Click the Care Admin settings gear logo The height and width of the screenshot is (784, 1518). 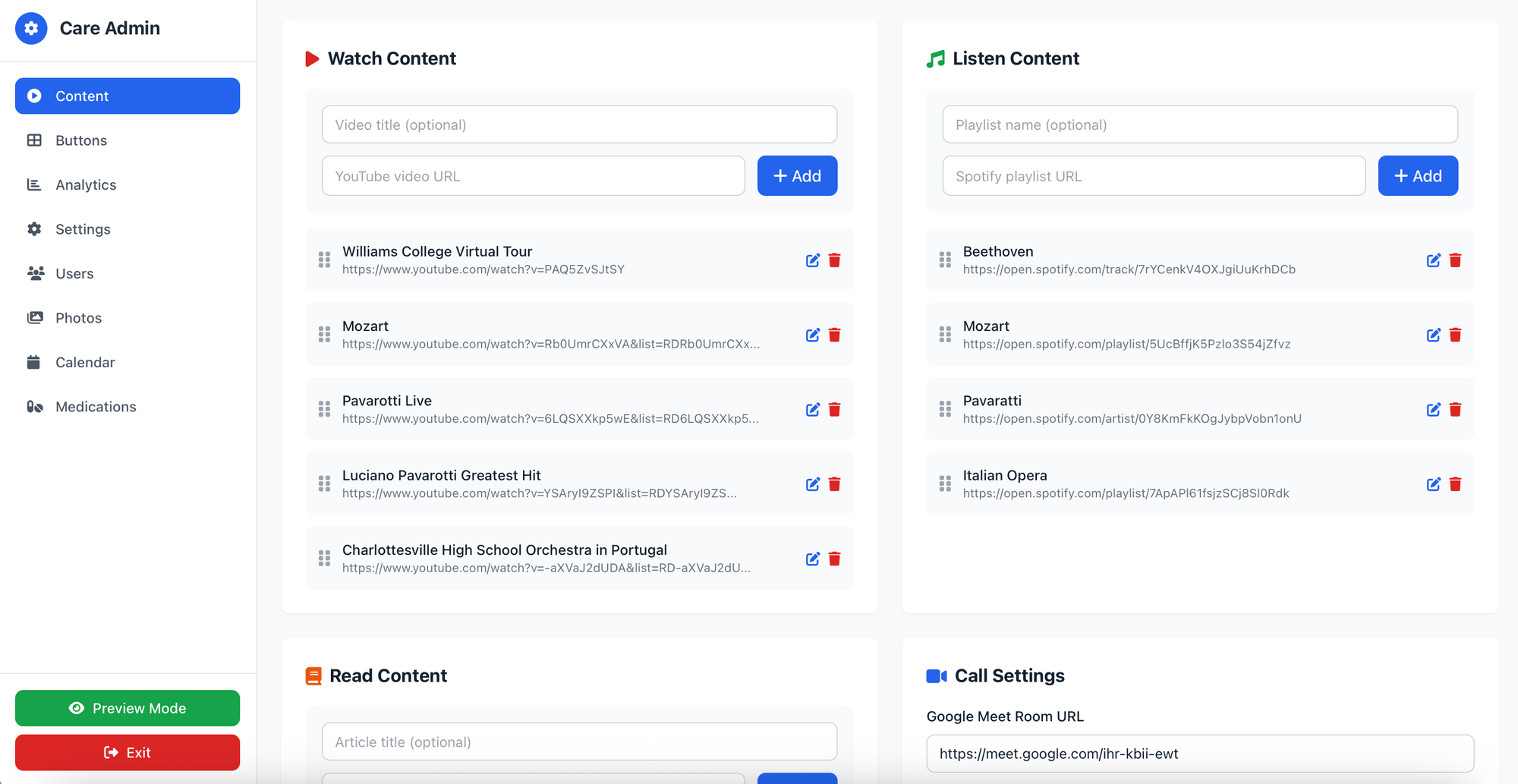pyautogui.click(x=31, y=28)
